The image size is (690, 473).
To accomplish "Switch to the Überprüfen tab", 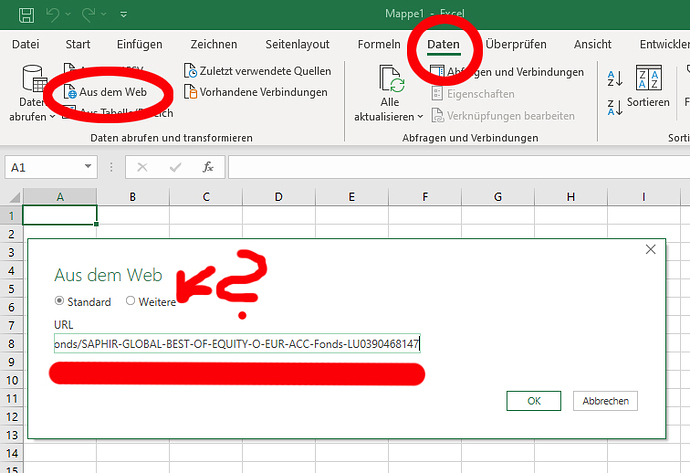I will tap(516, 44).
